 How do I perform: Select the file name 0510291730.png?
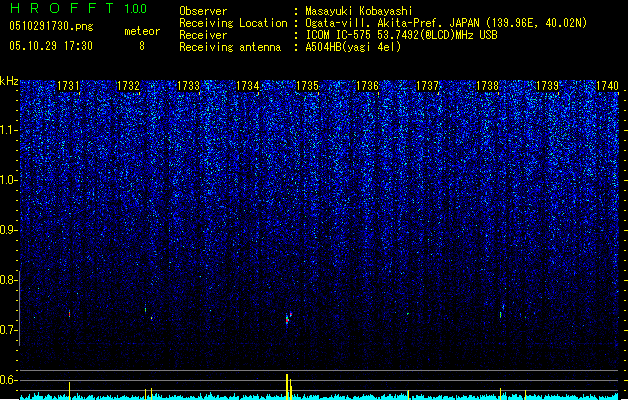51,26
